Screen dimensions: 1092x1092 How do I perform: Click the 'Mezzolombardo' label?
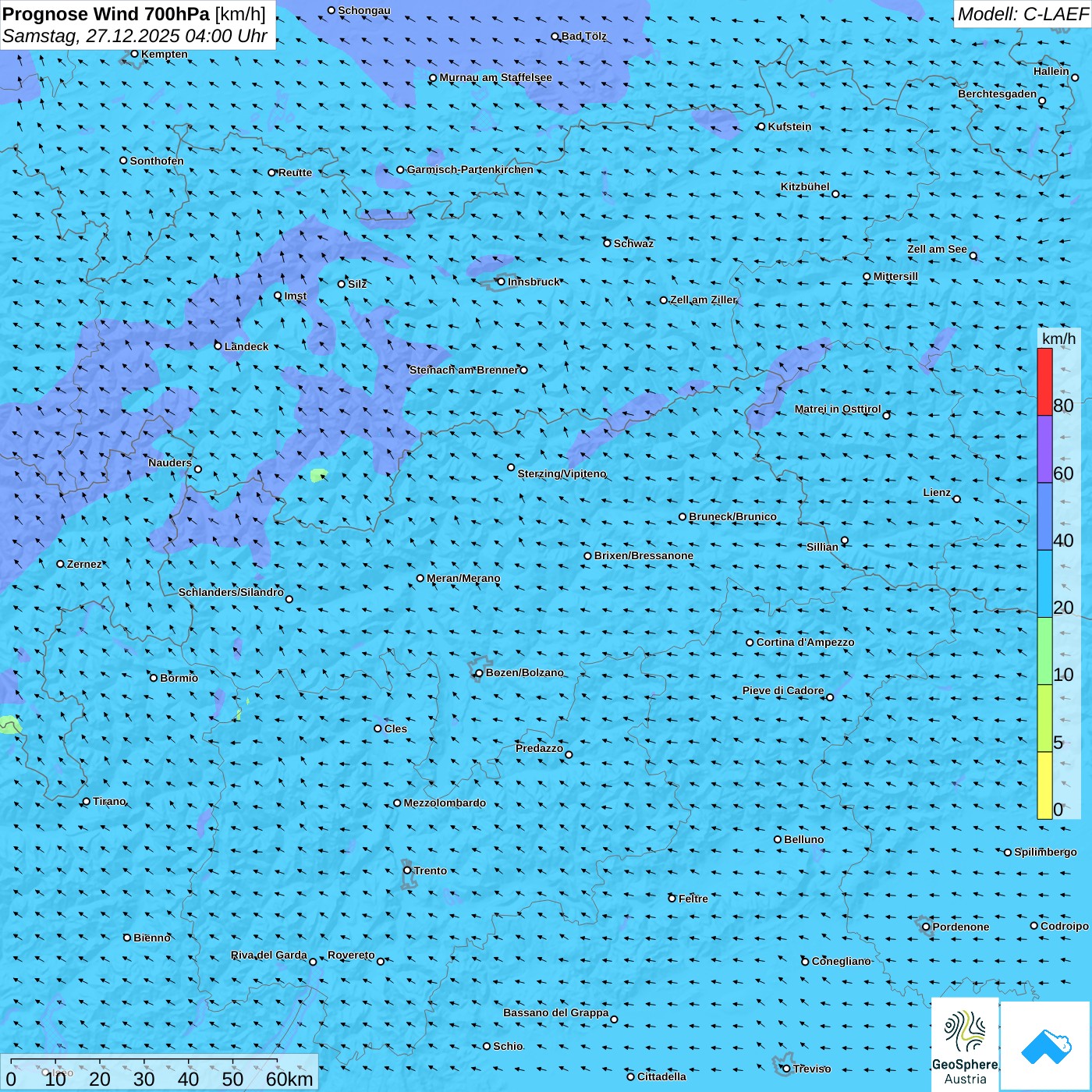(445, 803)
